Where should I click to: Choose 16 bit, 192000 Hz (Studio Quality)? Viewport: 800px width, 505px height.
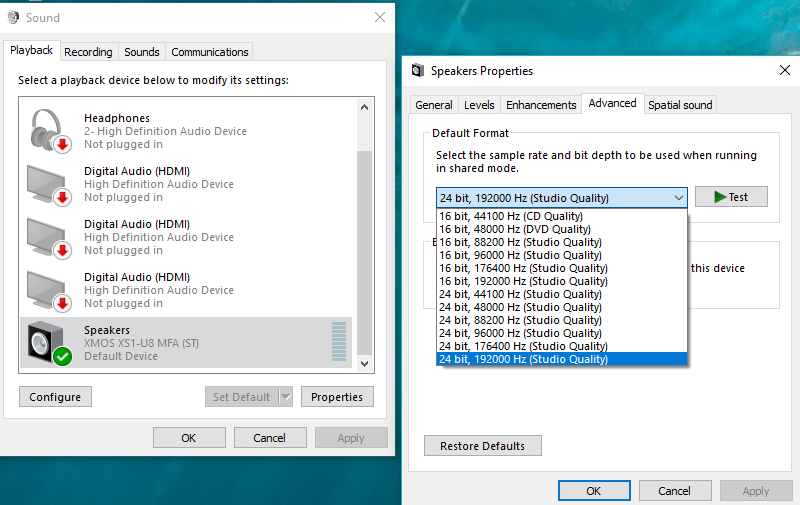click(562, 281)
